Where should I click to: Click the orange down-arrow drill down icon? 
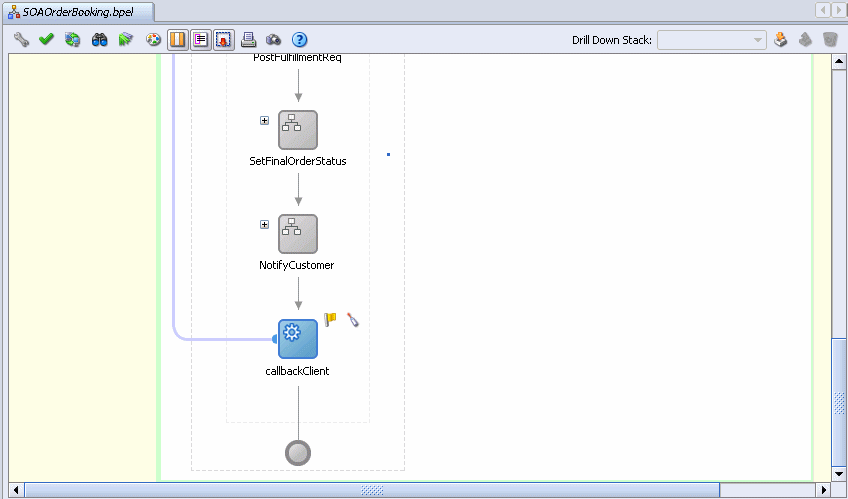(780, 39)
